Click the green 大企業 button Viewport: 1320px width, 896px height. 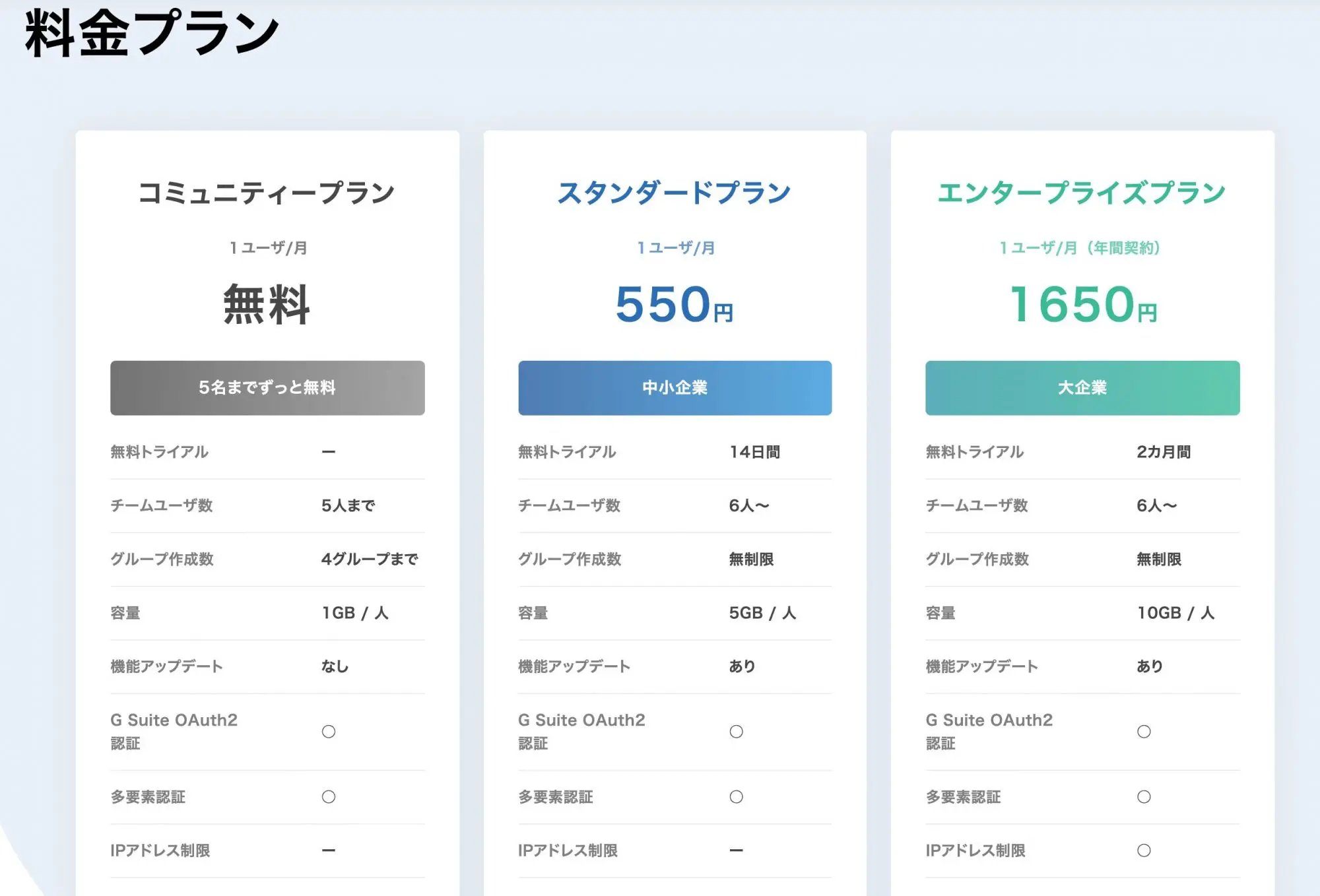coord(1082,388)
